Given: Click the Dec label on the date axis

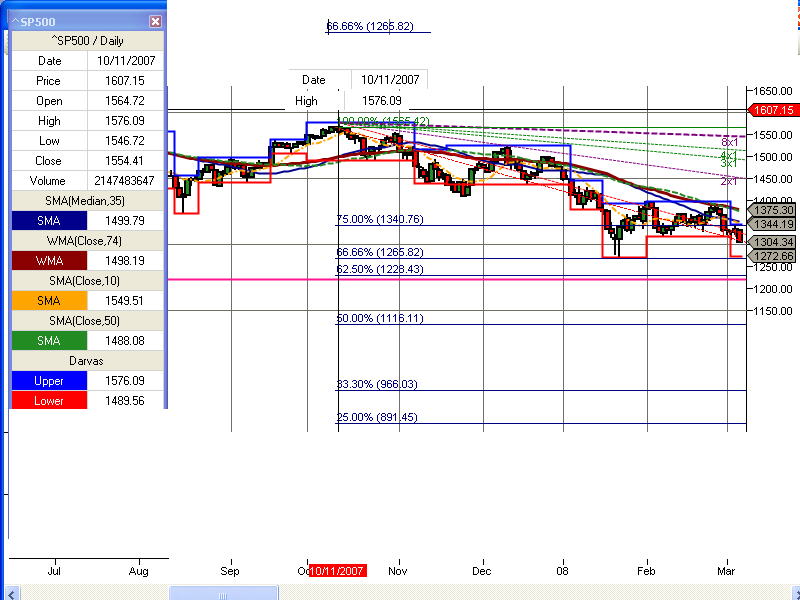Looking at the screenshot, I should click(482, 571).
